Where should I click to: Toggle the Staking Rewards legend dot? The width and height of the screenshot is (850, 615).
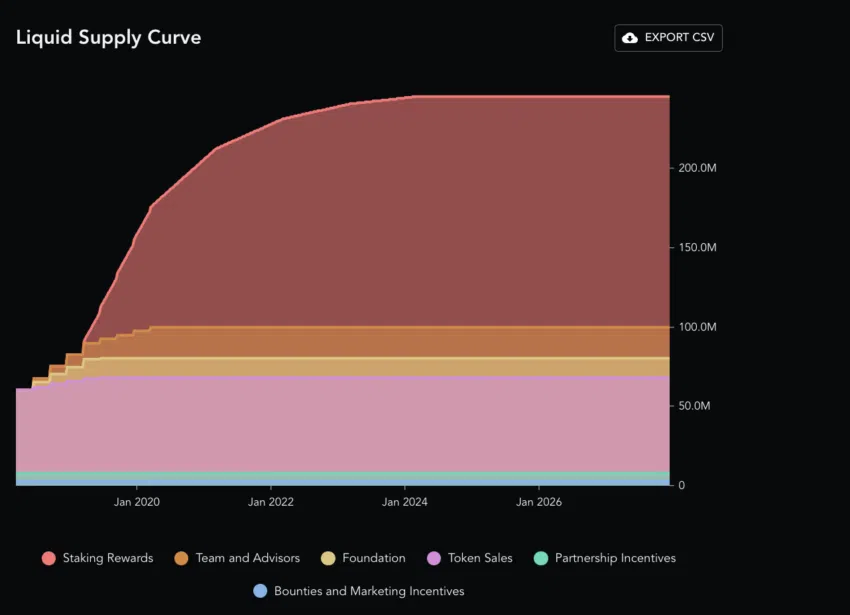click(x=49, y=558)
